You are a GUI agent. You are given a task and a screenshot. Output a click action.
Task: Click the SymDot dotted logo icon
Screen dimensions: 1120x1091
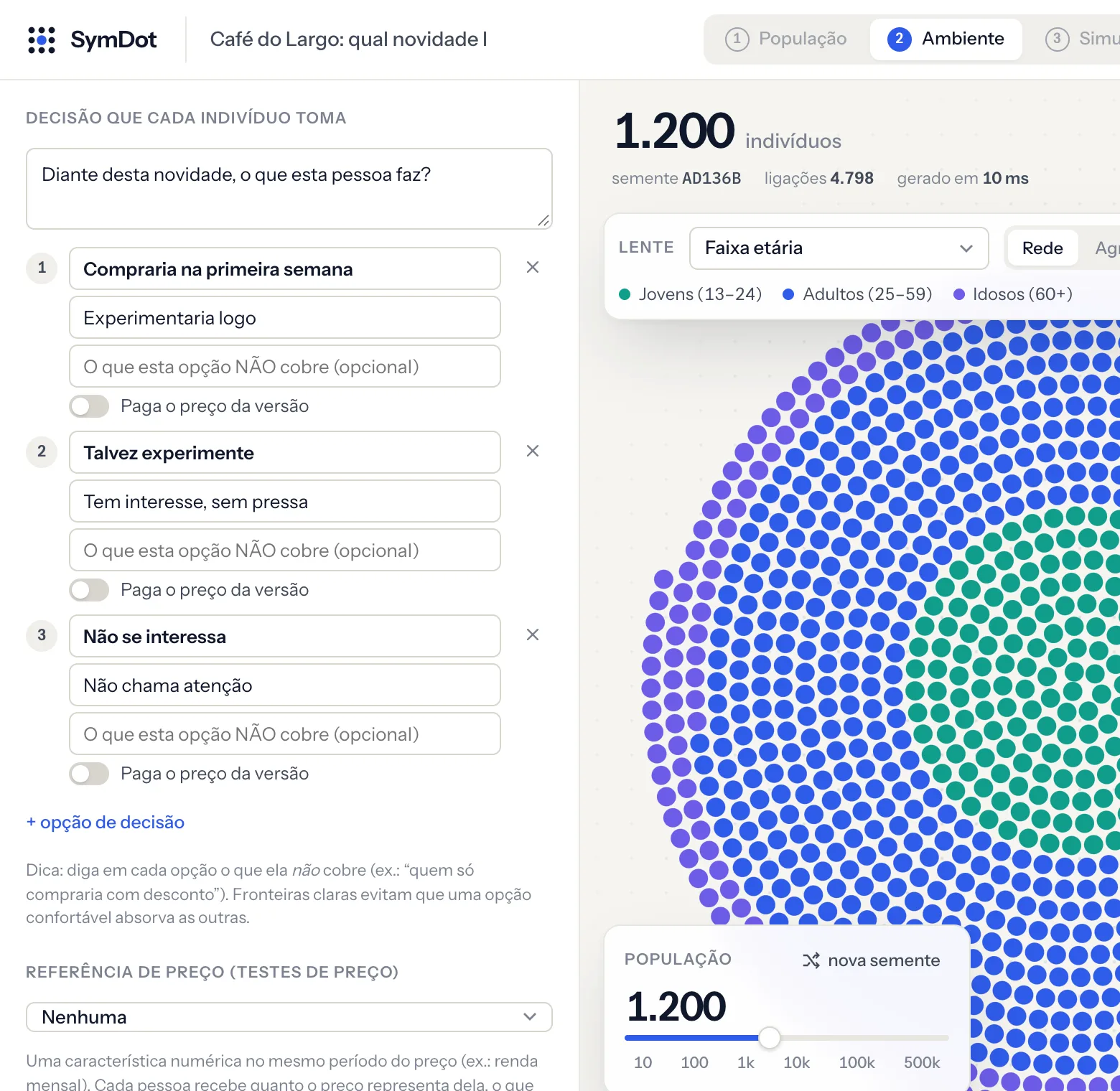pos(42,40)
